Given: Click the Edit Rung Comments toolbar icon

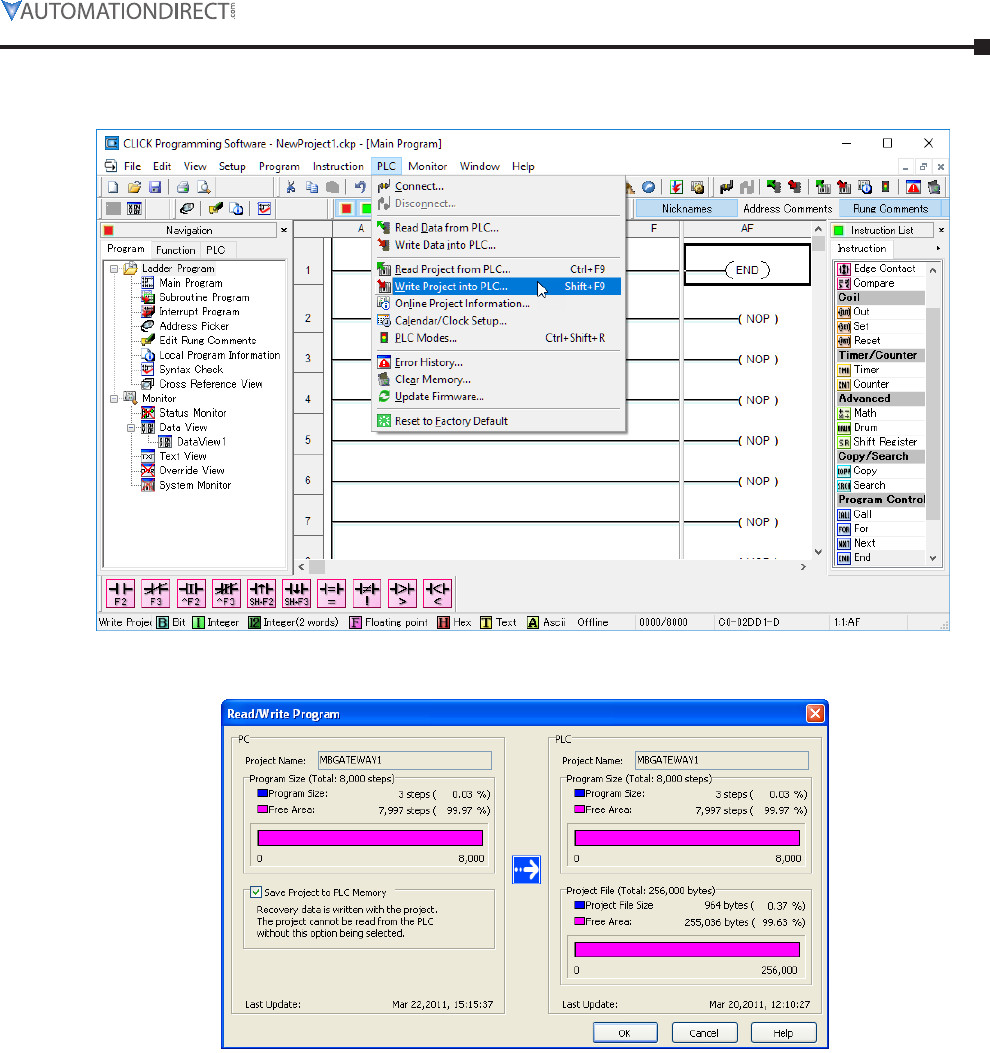Looking at the screenshot, I should pos(216,209).
